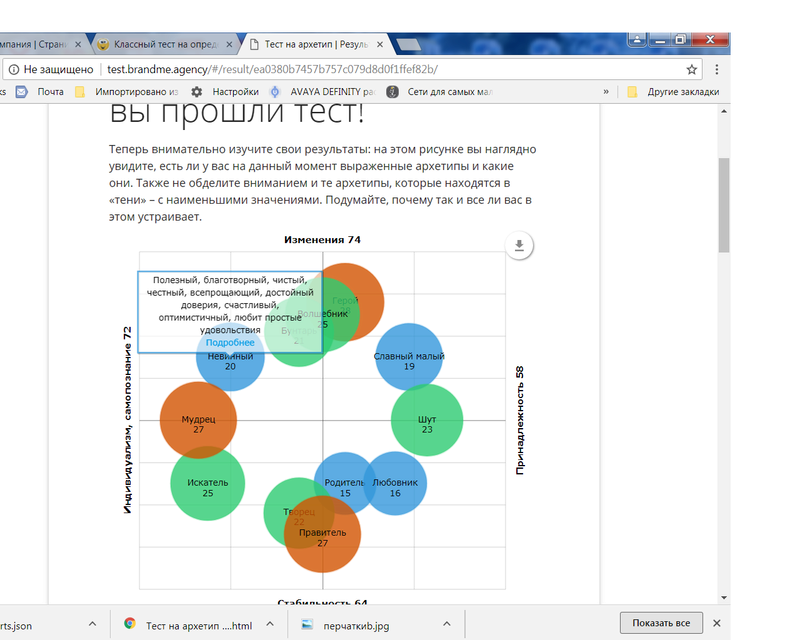Open Другие закладки folder
800x640 pixels.
(673, 92)
